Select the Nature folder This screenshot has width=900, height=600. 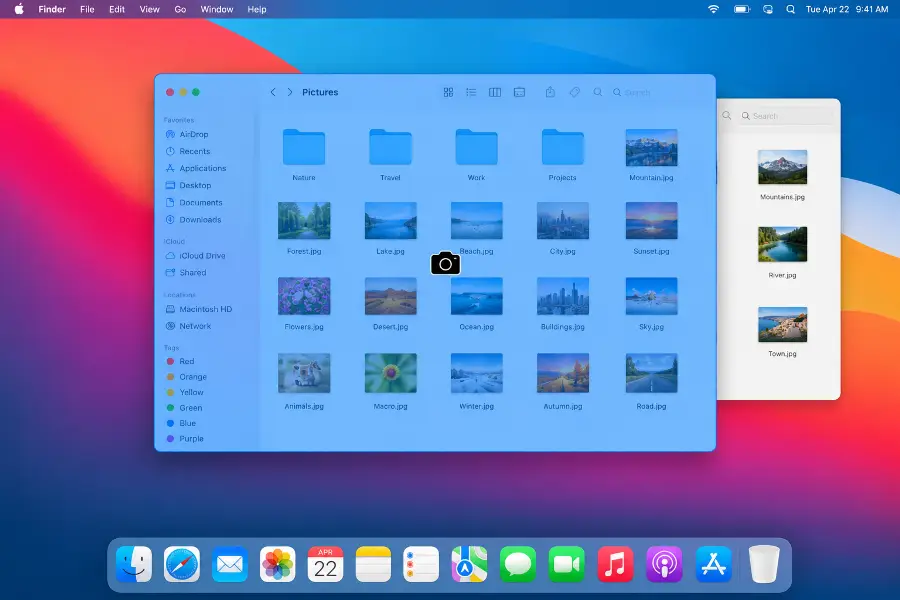304,147
